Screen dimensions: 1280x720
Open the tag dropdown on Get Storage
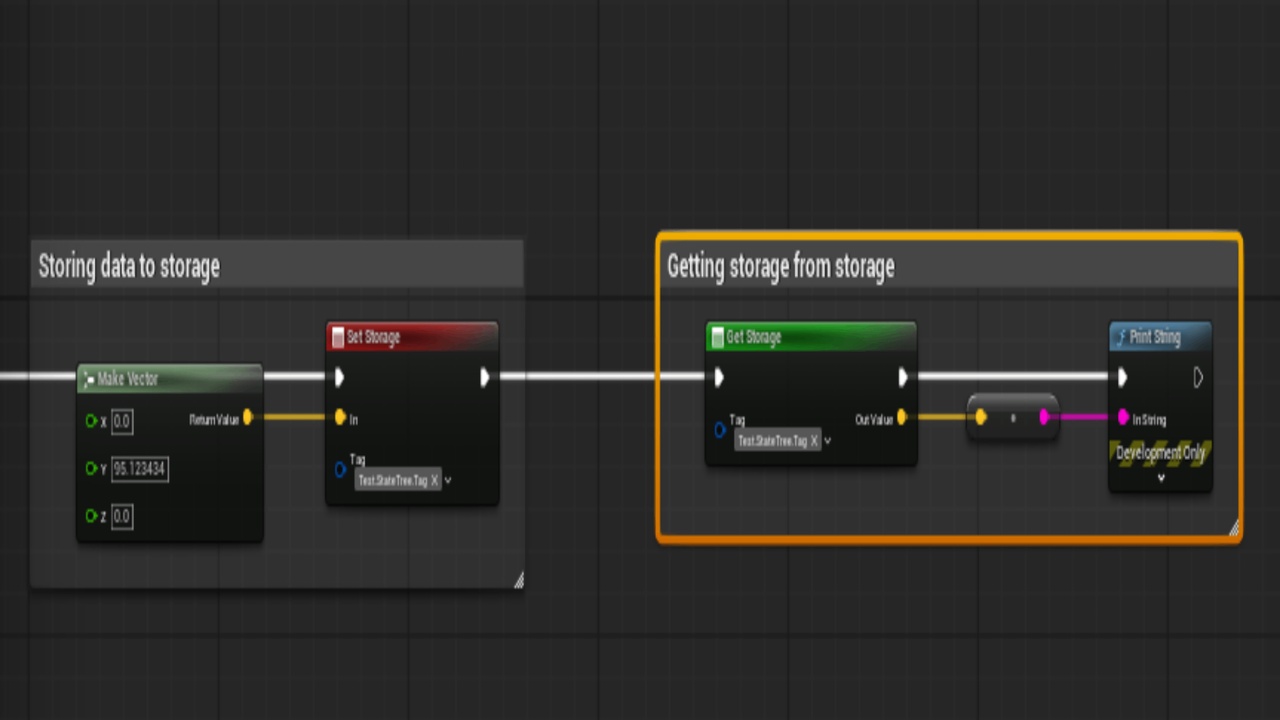(827, 441)
